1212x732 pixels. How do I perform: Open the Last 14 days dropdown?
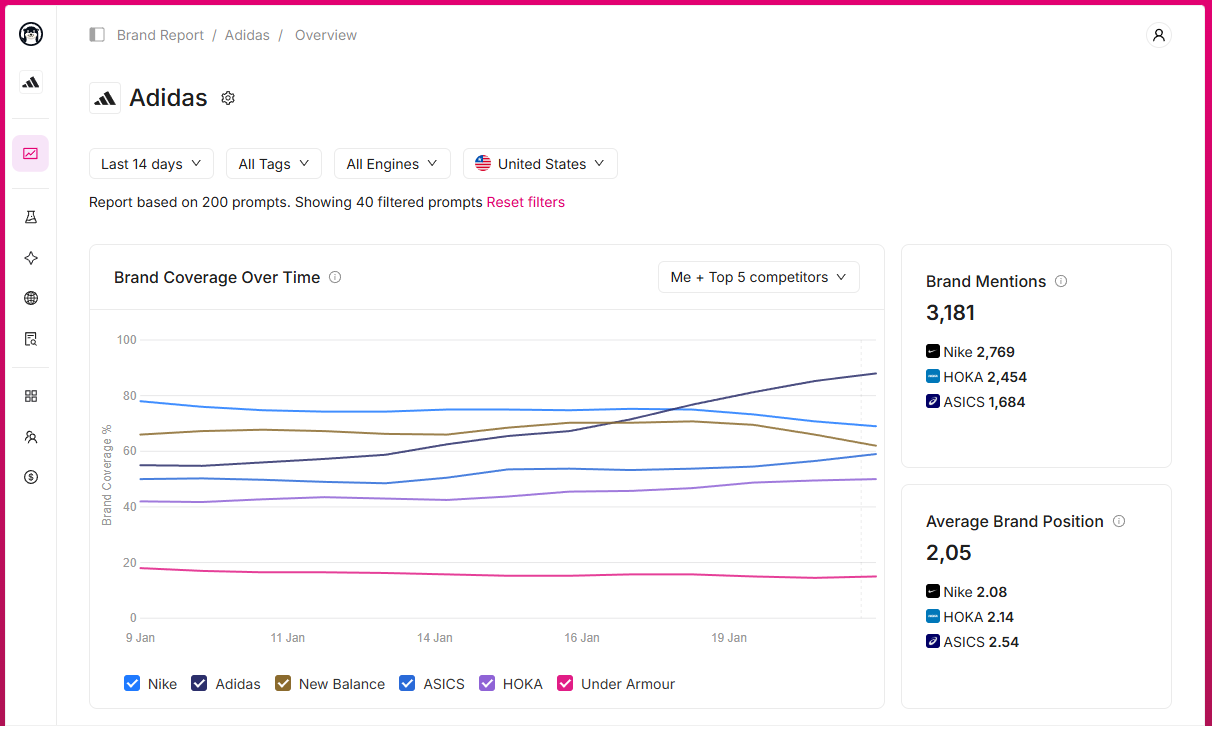[x=151, y=164]
